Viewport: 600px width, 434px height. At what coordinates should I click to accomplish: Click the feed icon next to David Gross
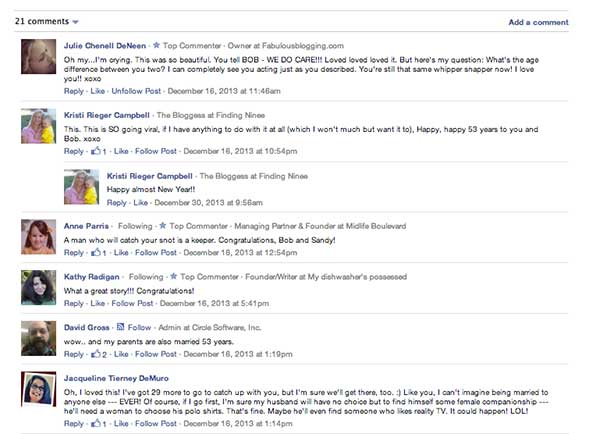pos(121,327)
